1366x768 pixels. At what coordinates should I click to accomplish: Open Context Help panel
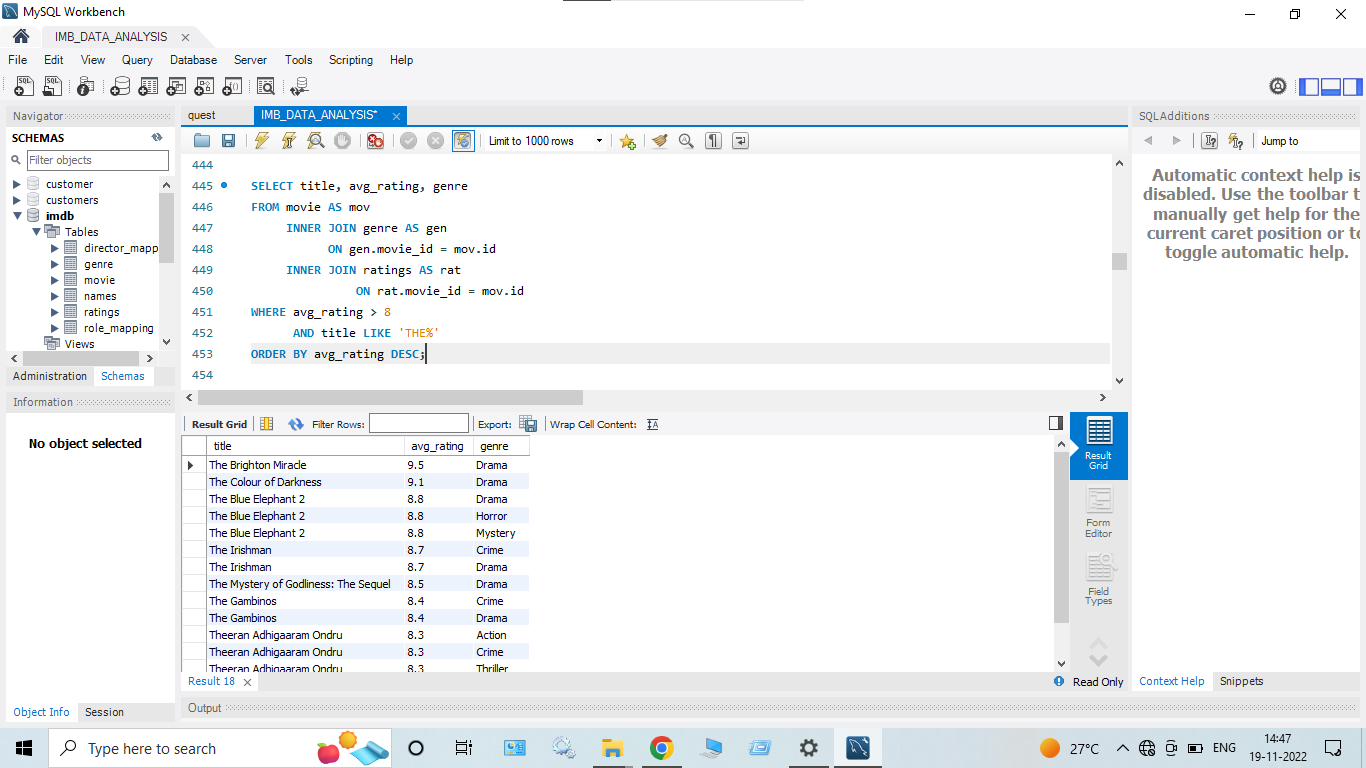1171,681
